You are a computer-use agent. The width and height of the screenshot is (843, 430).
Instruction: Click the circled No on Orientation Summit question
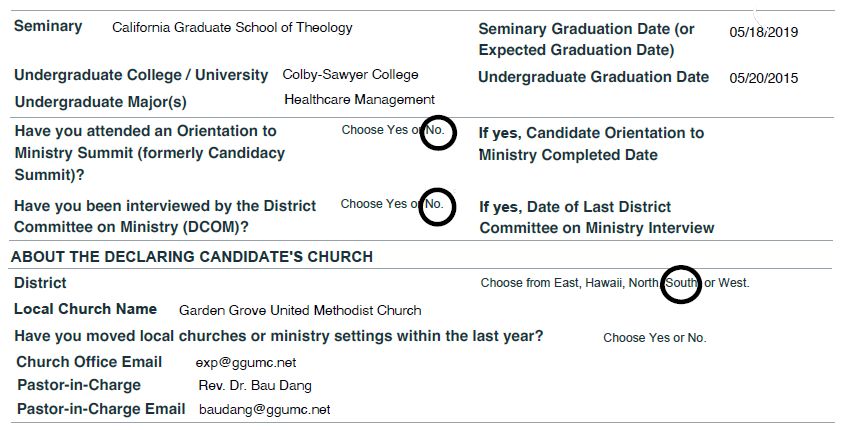tap(438, 132)
